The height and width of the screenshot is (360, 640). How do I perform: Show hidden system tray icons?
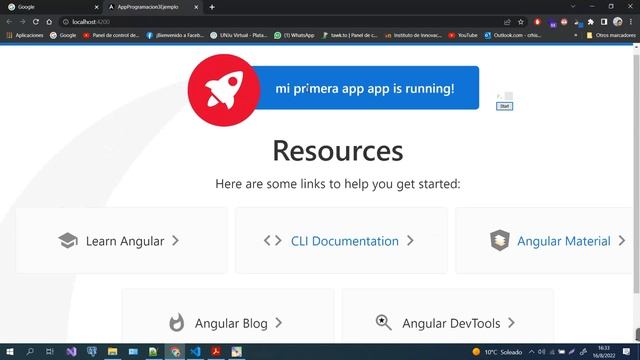[x=531, y=351]
